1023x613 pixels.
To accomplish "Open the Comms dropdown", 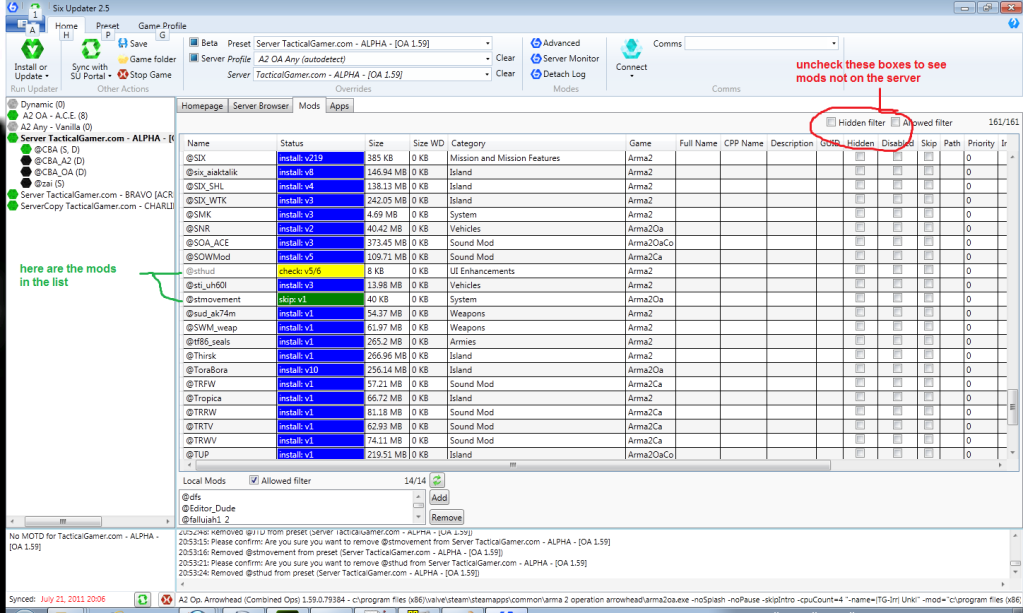I will 834,43.
